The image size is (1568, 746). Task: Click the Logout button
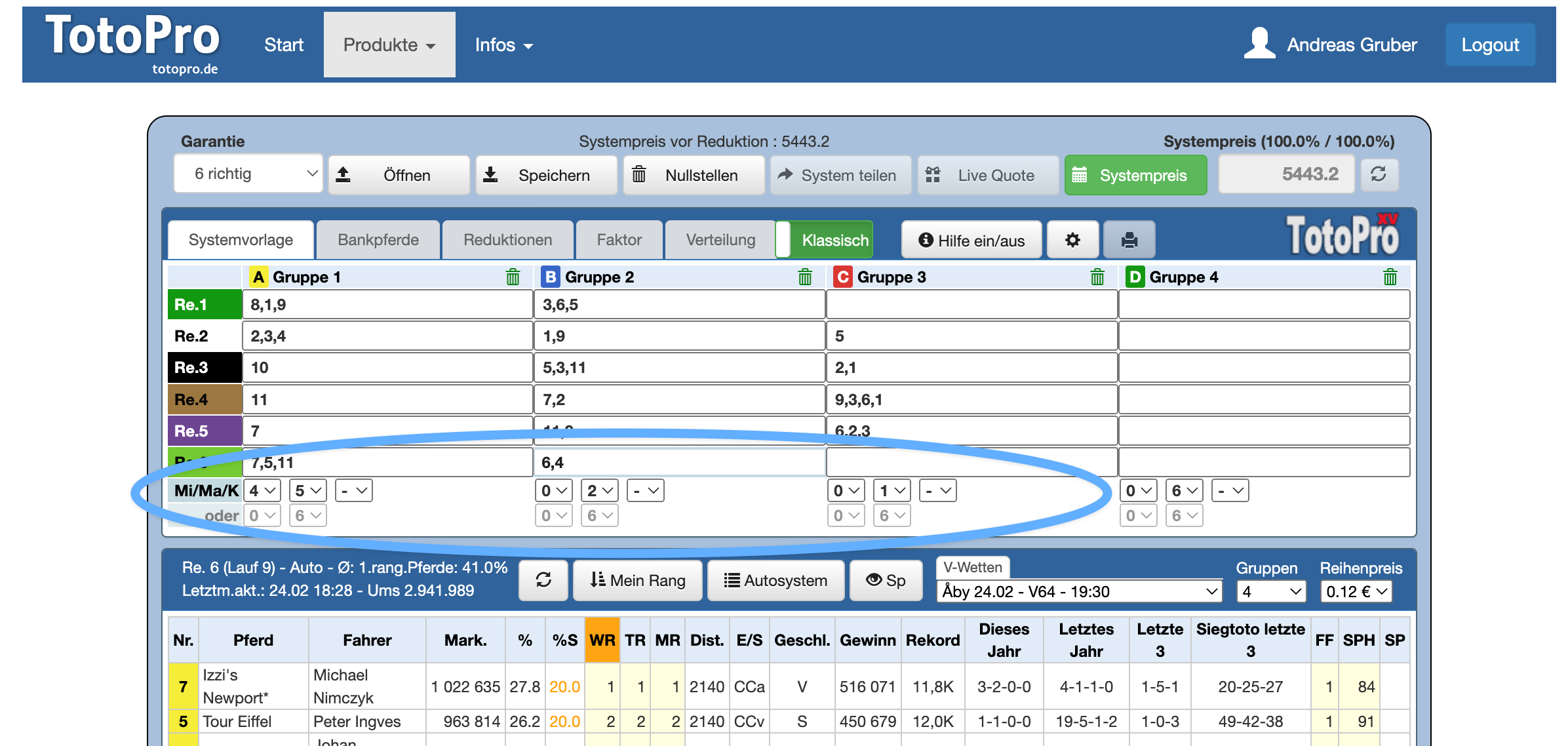pyautogui.click(x=1490, y=45)
